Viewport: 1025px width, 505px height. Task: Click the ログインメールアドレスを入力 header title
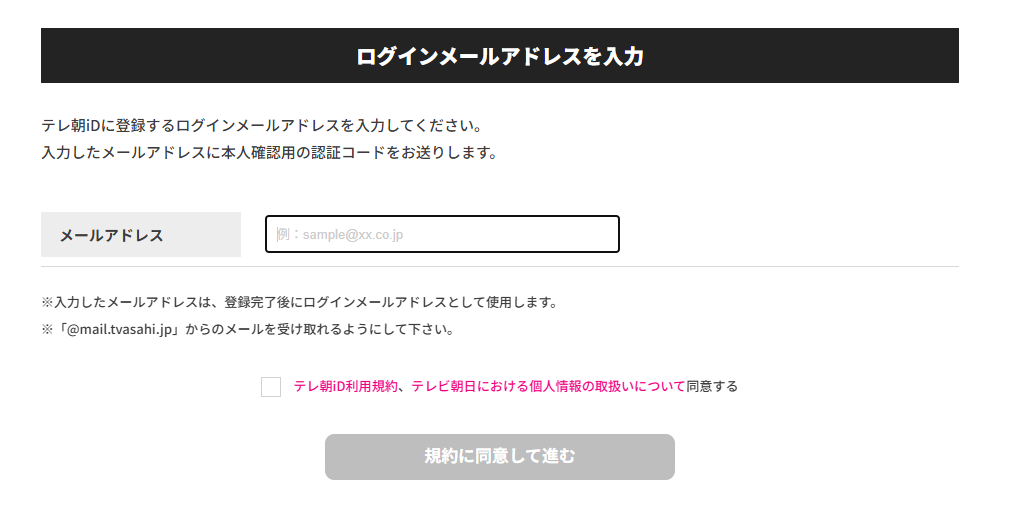(499, 56)
